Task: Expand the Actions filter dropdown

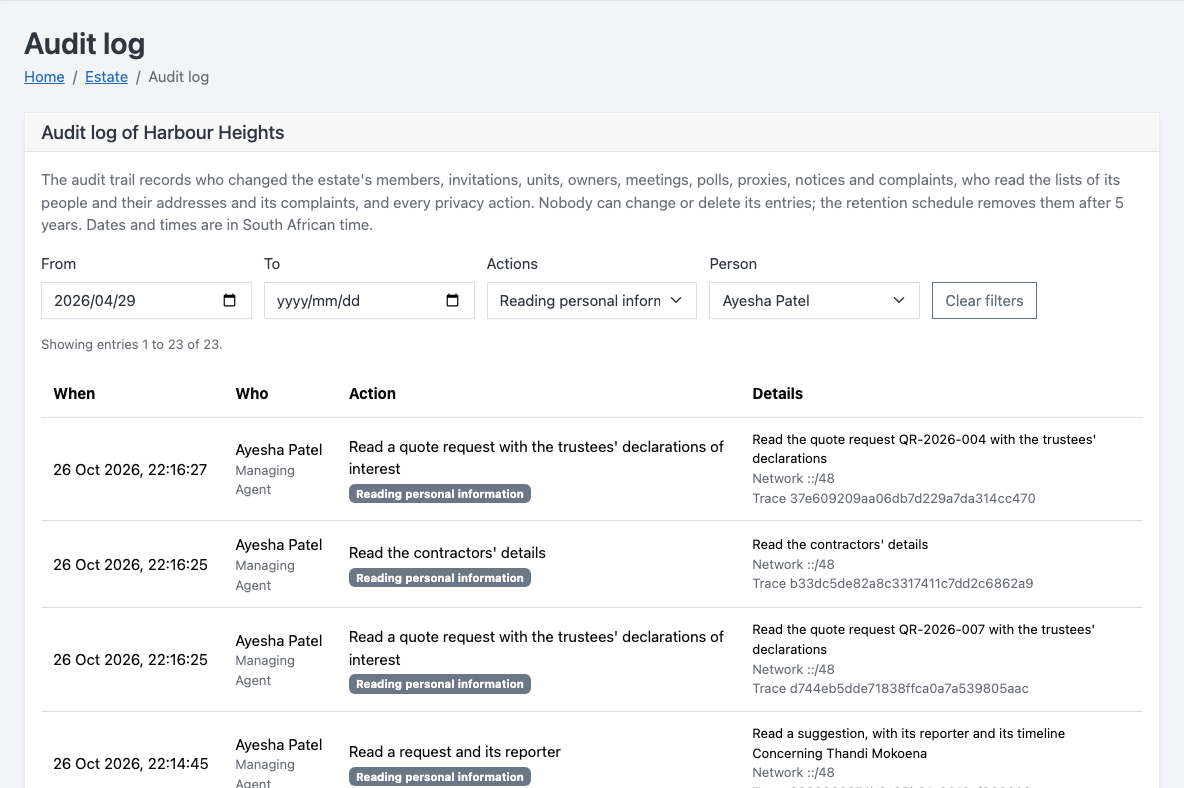Action: [591, 300]
